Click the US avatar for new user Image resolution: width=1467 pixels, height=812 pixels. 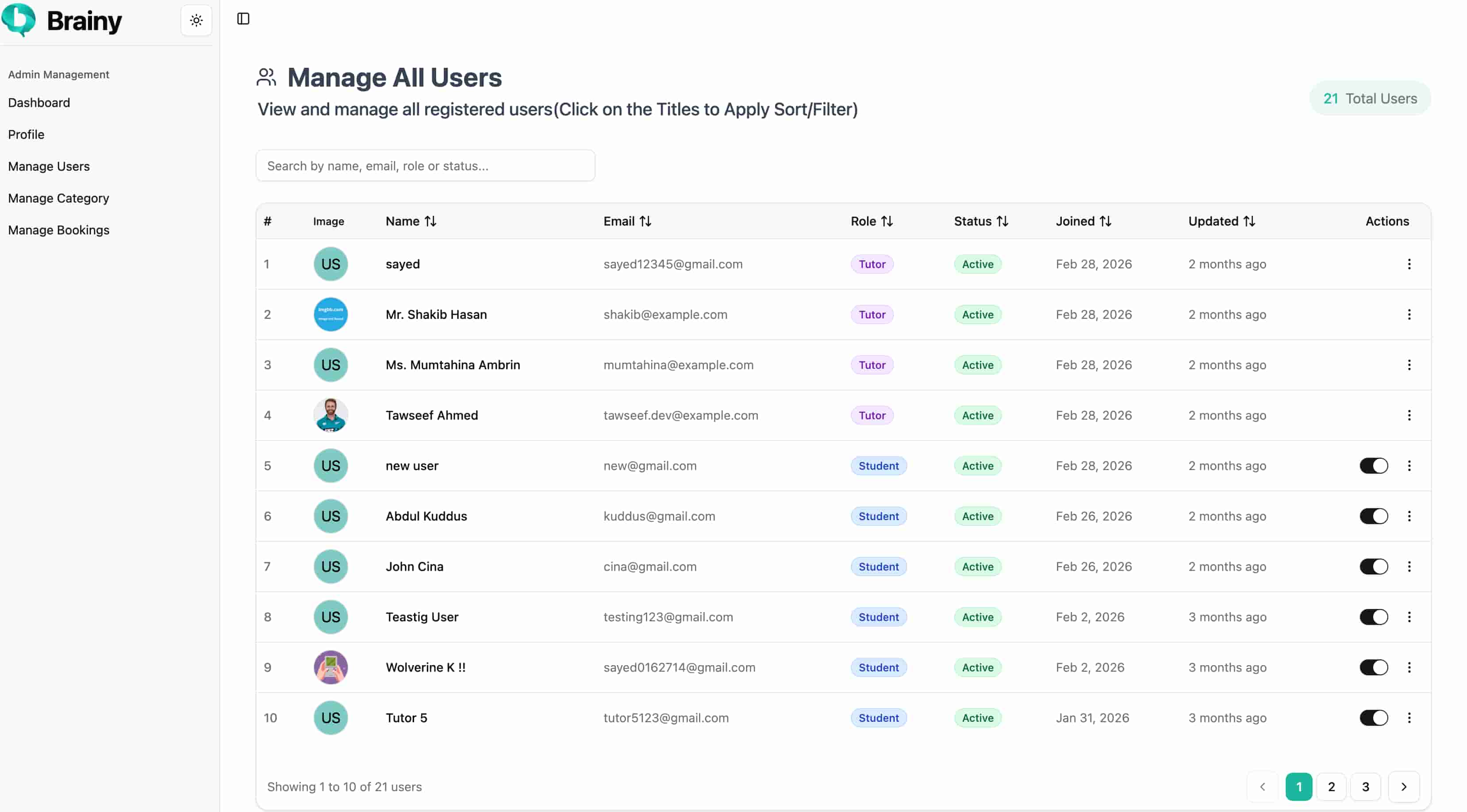(331, 466)
